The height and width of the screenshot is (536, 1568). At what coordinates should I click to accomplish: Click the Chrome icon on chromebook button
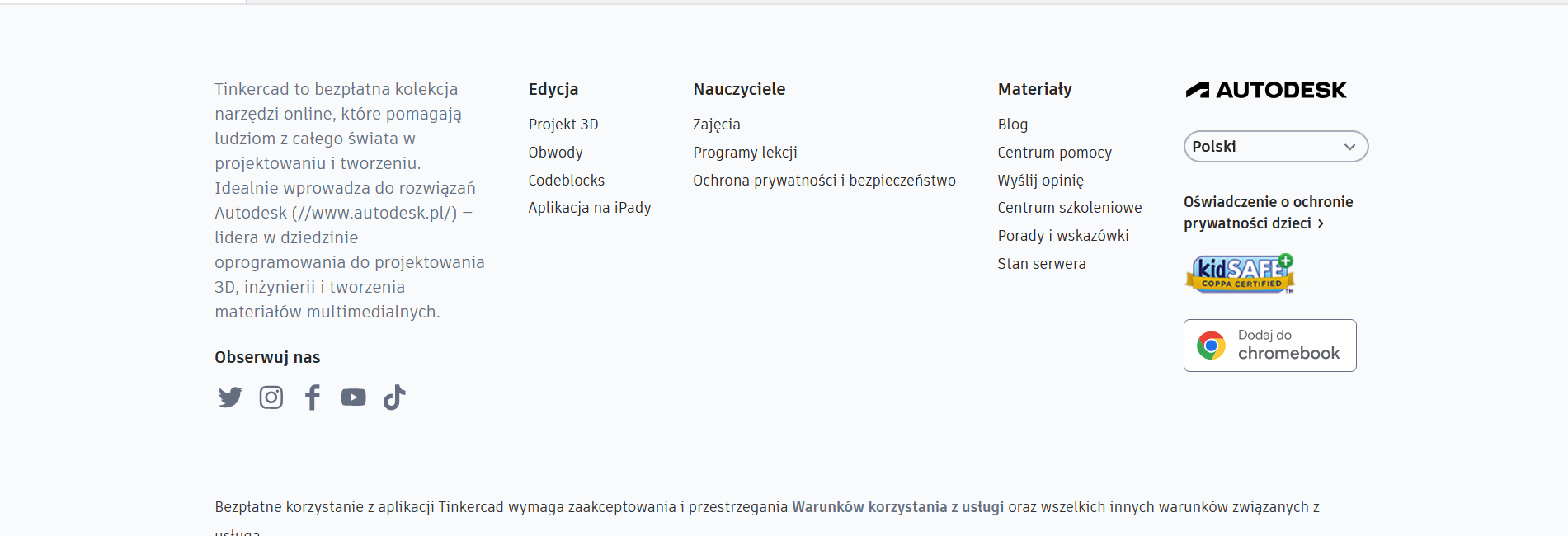1211,346
